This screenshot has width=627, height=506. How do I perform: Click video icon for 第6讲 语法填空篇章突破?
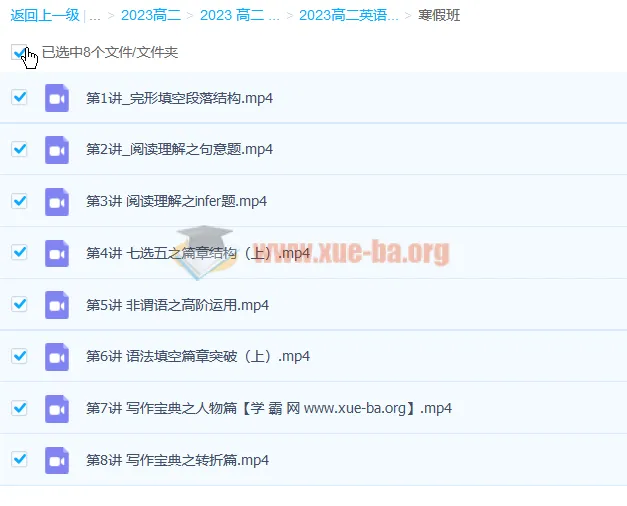click(x=57, y=357)
